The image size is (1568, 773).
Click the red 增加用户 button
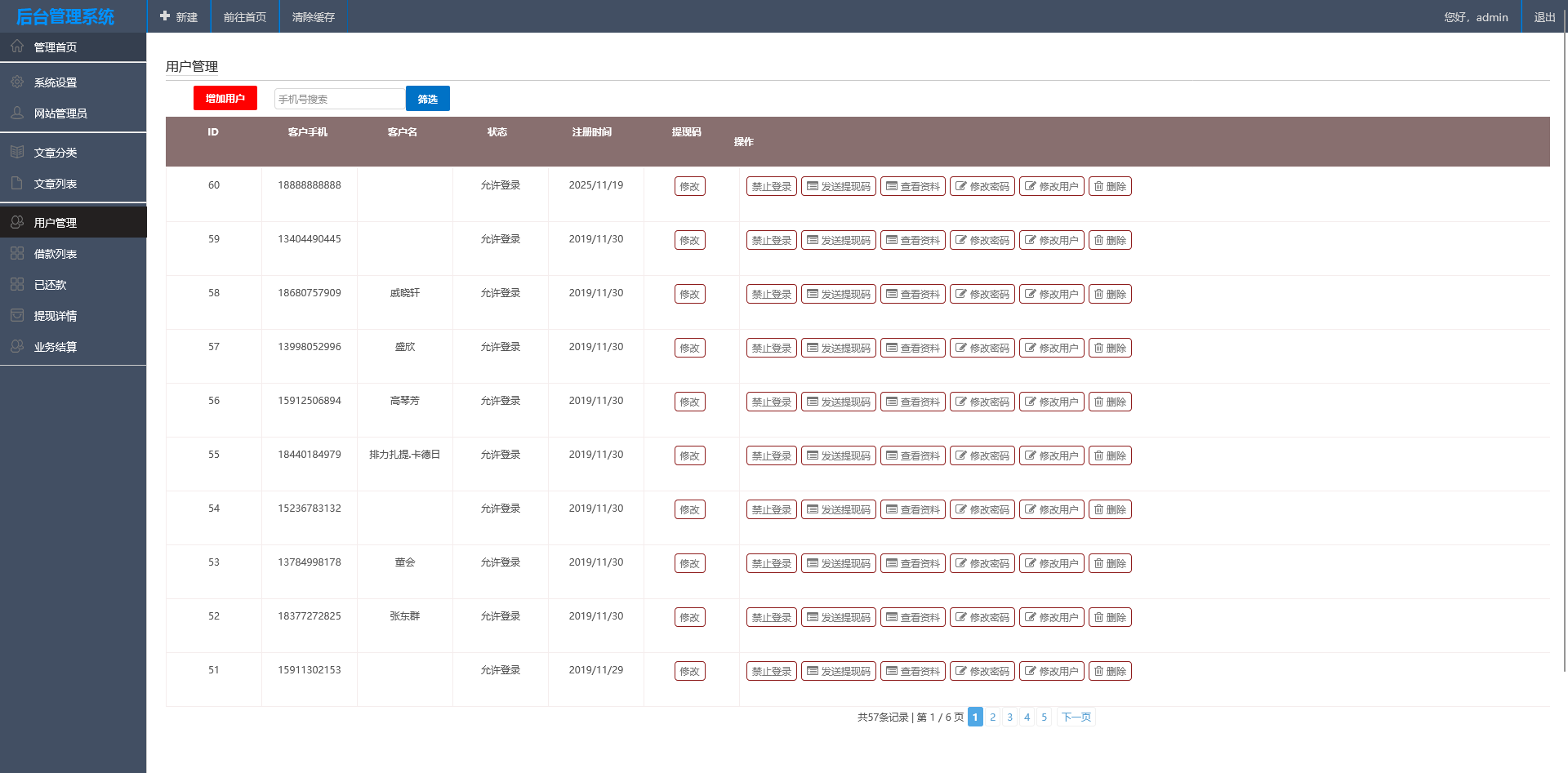225,98
